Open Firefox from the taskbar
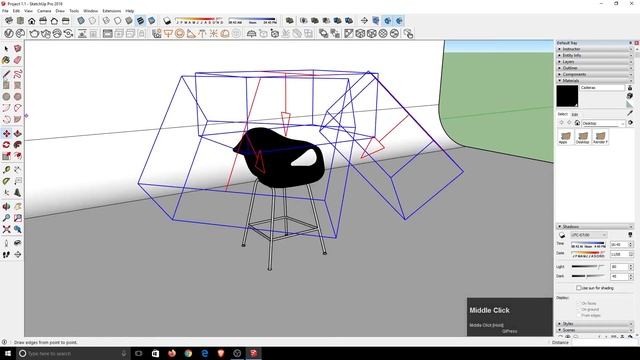The image size is (640, 360). (172, 353)
